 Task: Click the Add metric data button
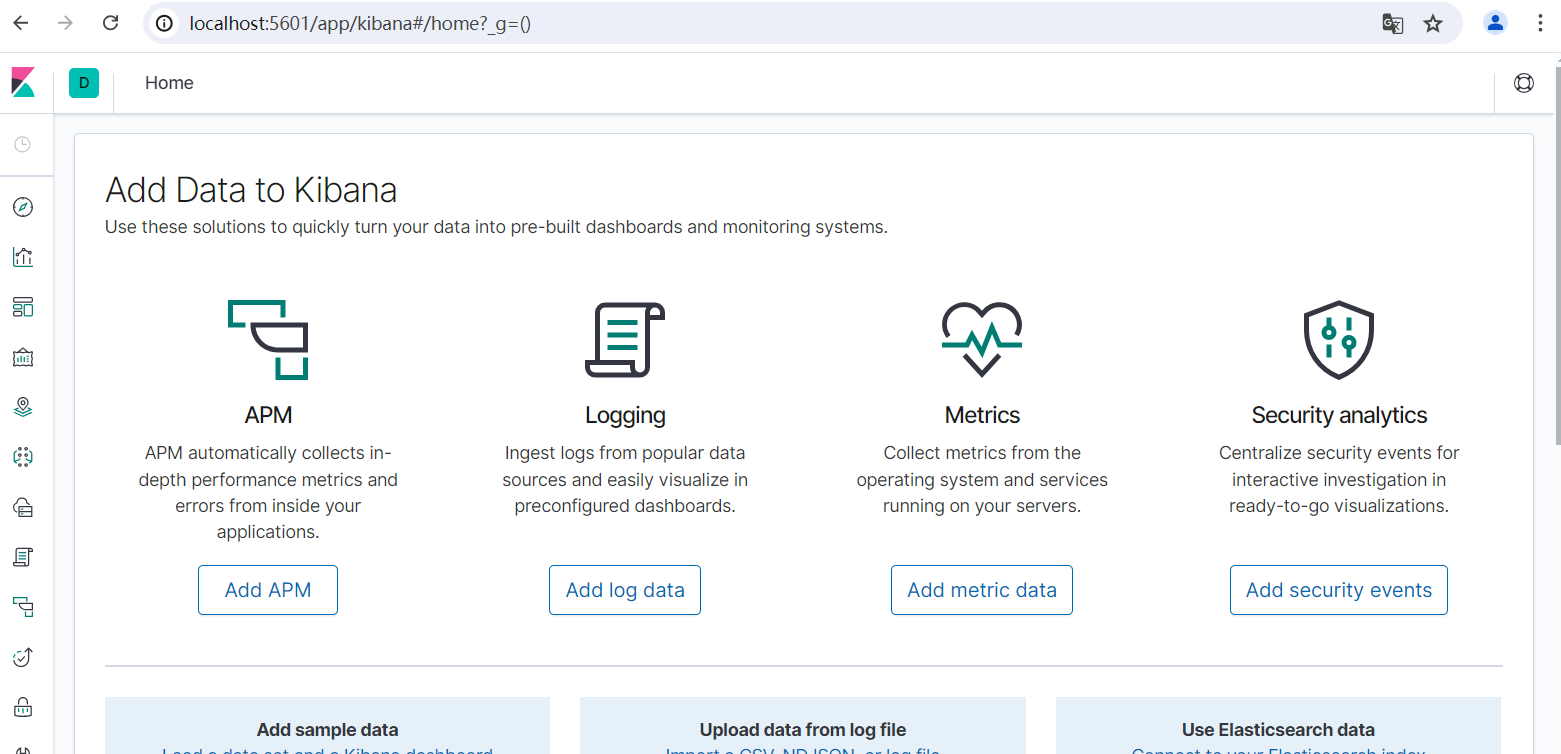pos(982,590)
